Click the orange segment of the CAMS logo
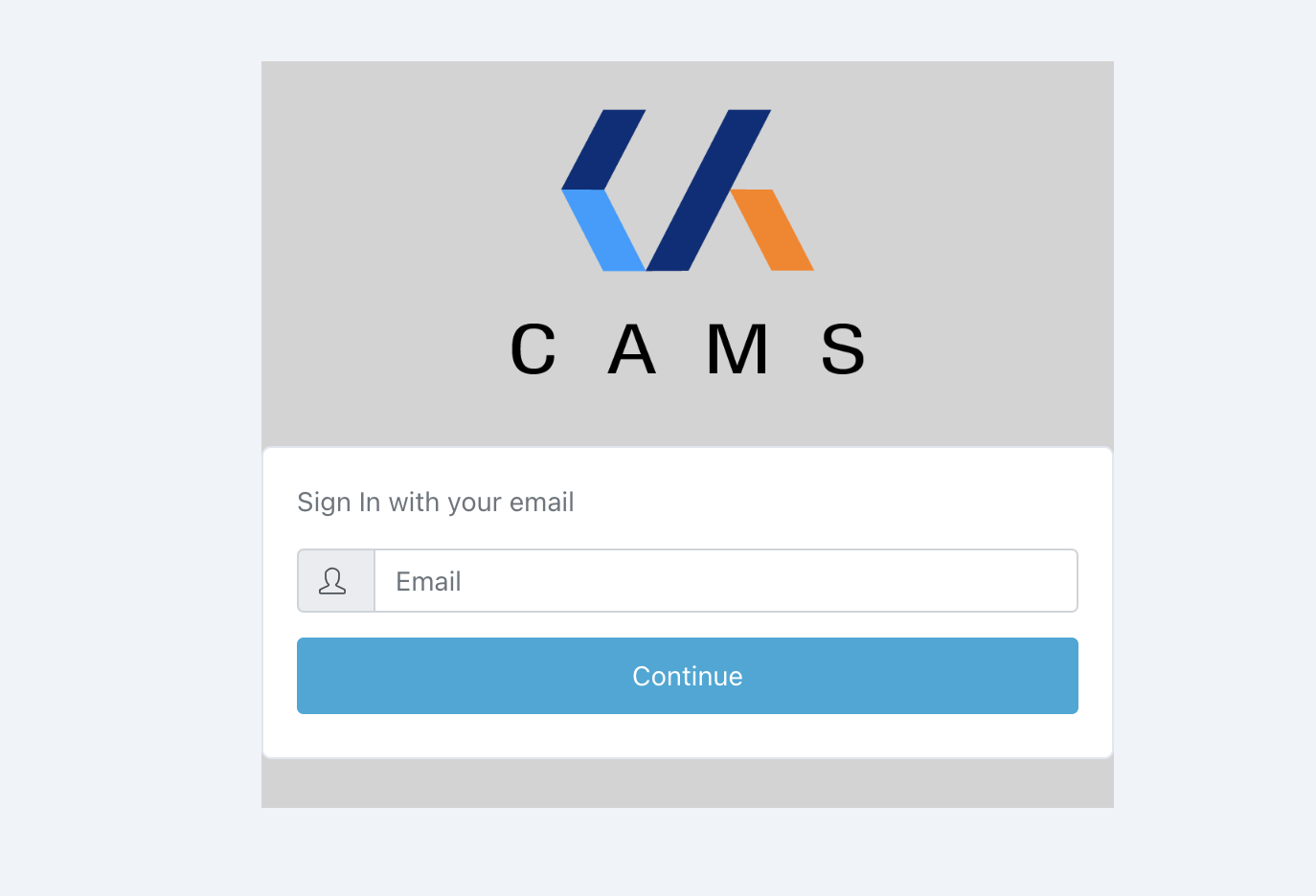Screen dimensions: 1316x896 pyautogui.click(x=772, y=230)
